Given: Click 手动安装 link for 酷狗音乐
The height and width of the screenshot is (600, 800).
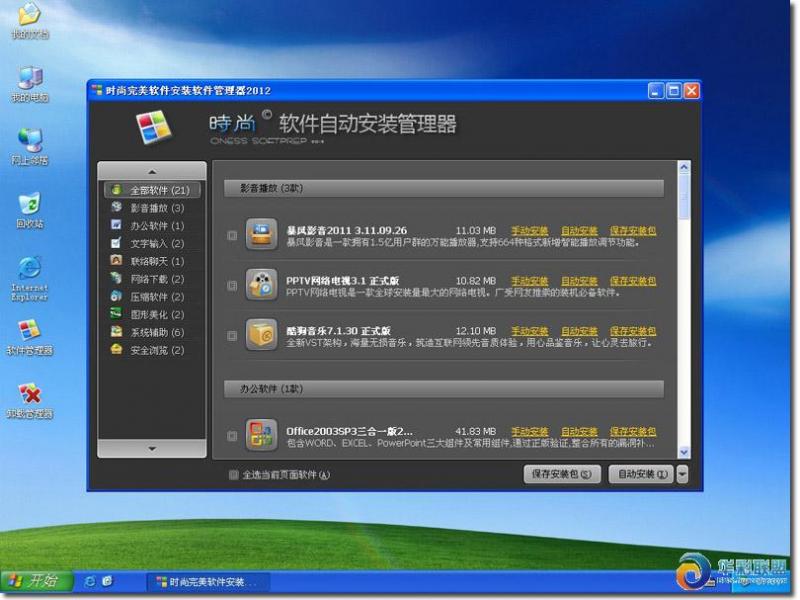Looking at the screenshot, I should coord(529,331).
